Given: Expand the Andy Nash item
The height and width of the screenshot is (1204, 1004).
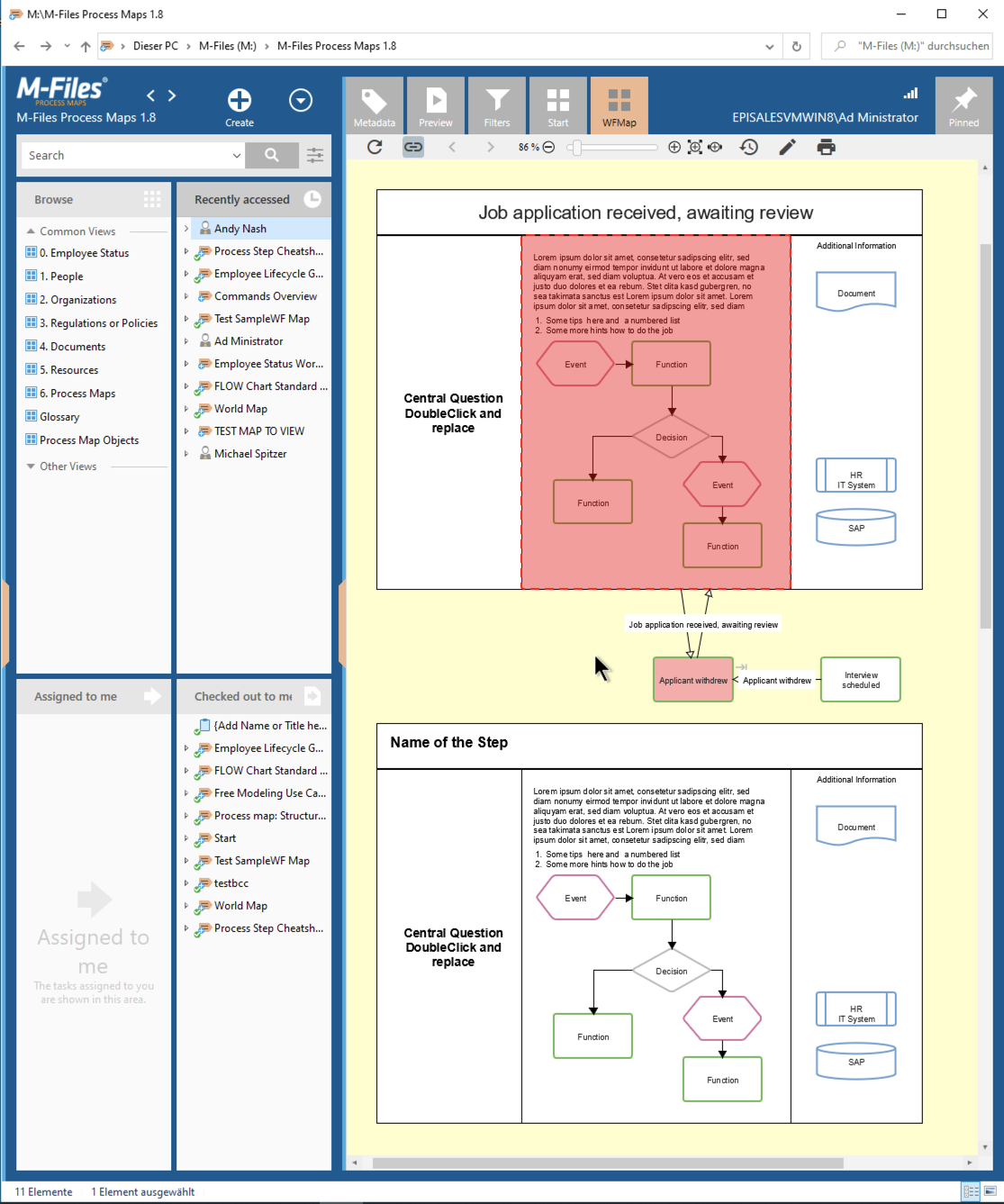Looking at the screenshot, I should coord(186,229).
